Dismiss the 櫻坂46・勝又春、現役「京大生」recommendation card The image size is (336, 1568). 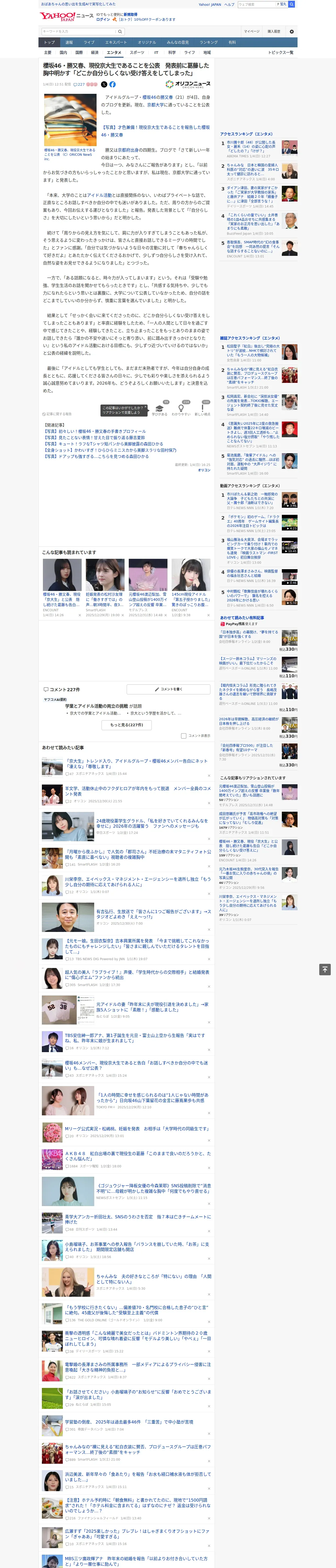(79, 615)
